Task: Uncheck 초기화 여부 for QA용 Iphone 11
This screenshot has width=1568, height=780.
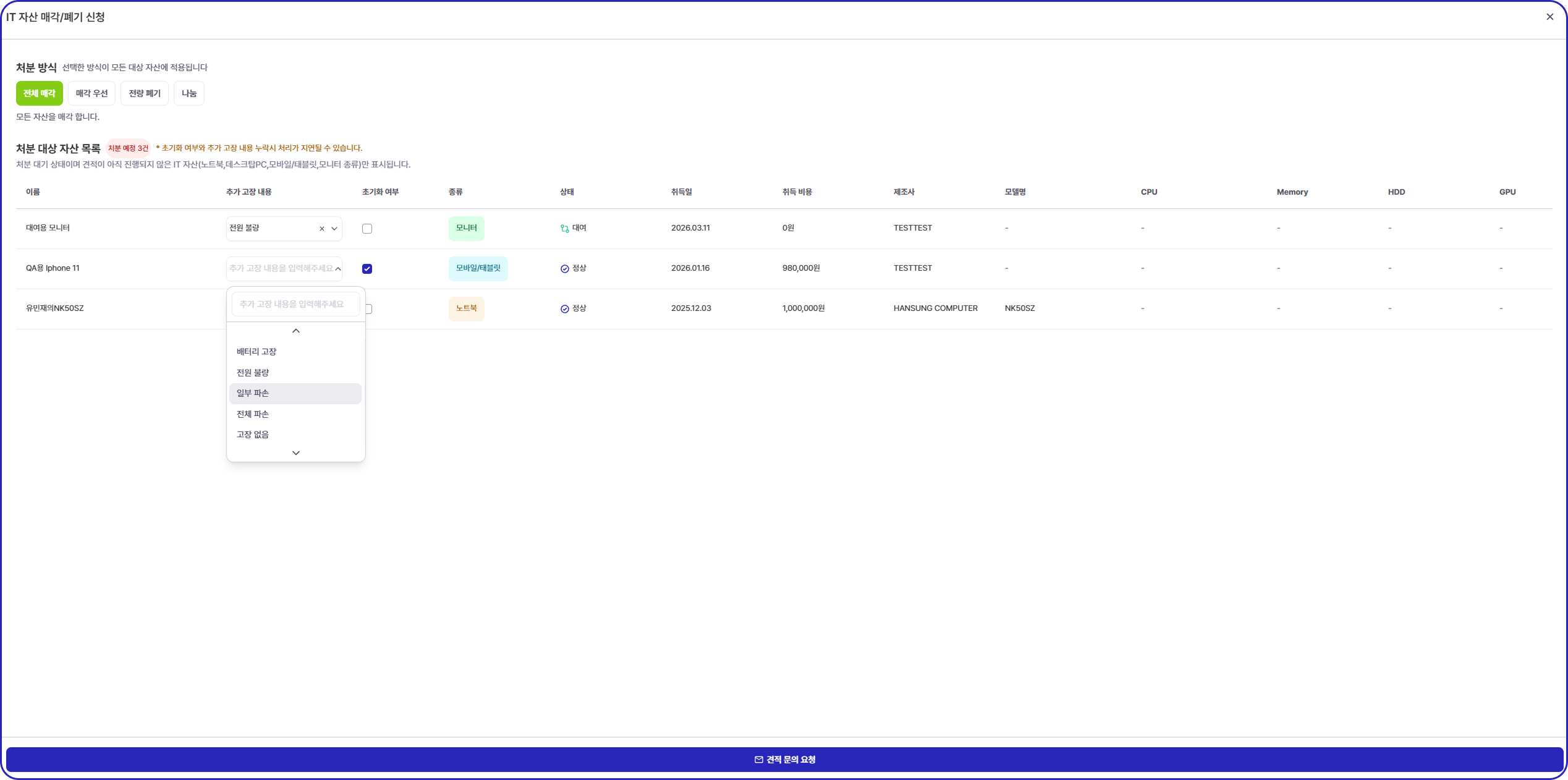Action: pos(367,269)
